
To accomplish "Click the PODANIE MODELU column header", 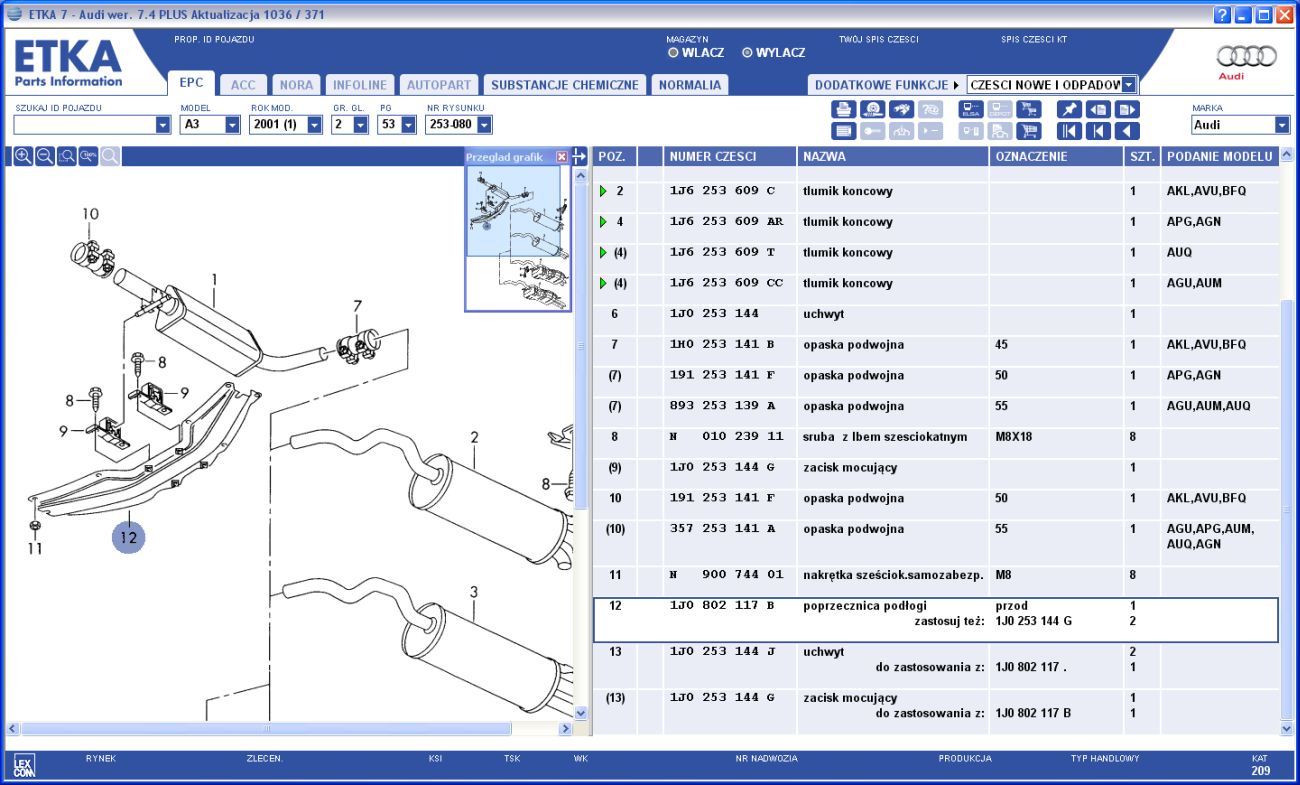I will coord(1220,157).
